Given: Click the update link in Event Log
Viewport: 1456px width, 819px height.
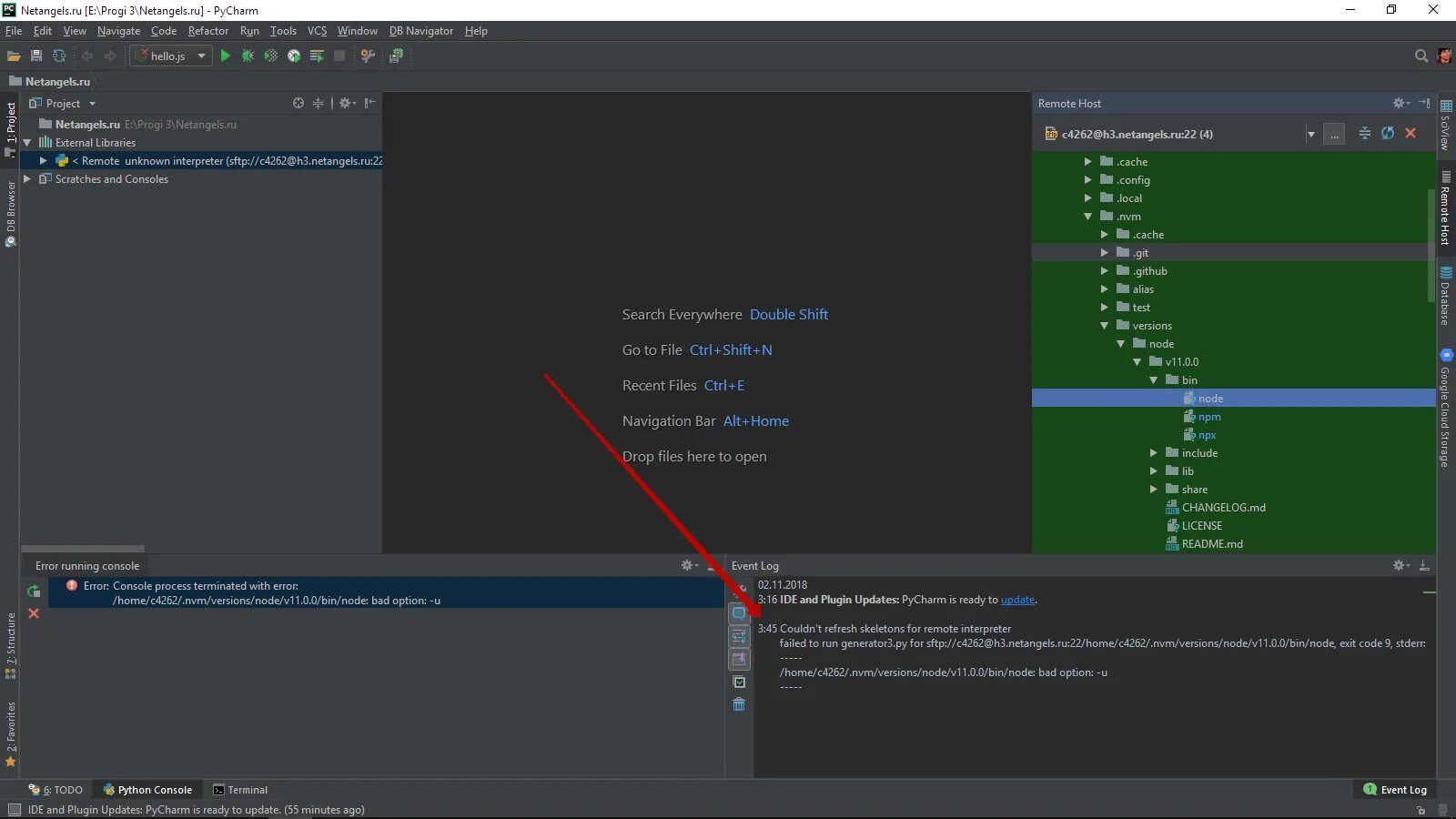Looking at the screenshot, I should (1017, 600).
